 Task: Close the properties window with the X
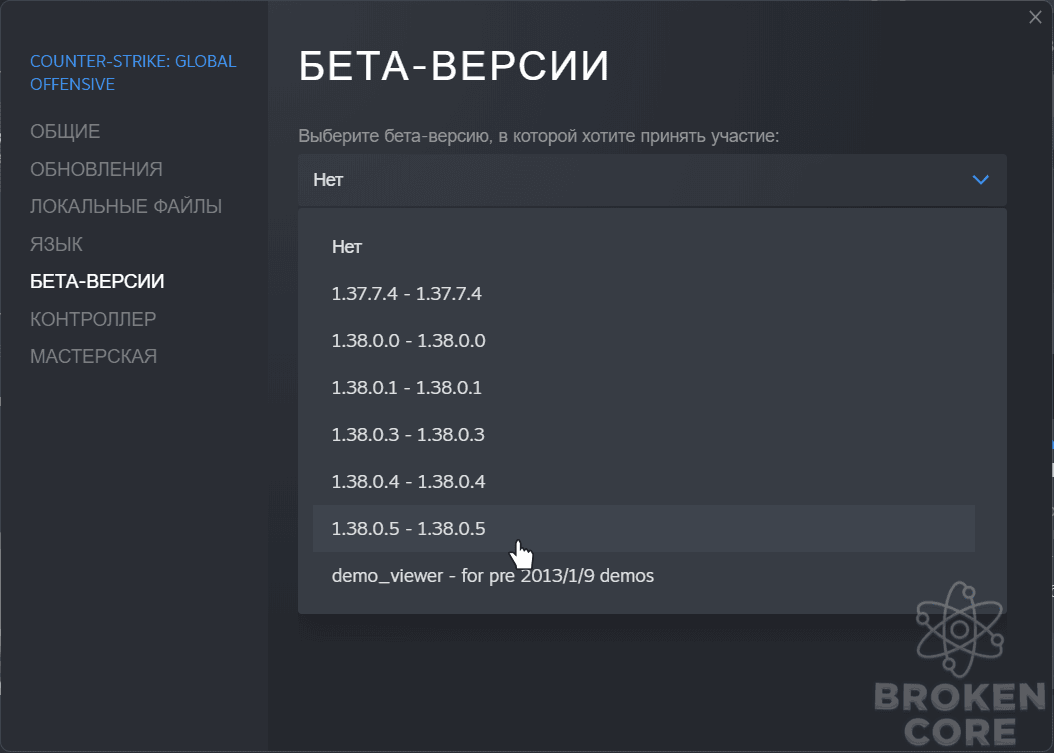point(1035,17)
